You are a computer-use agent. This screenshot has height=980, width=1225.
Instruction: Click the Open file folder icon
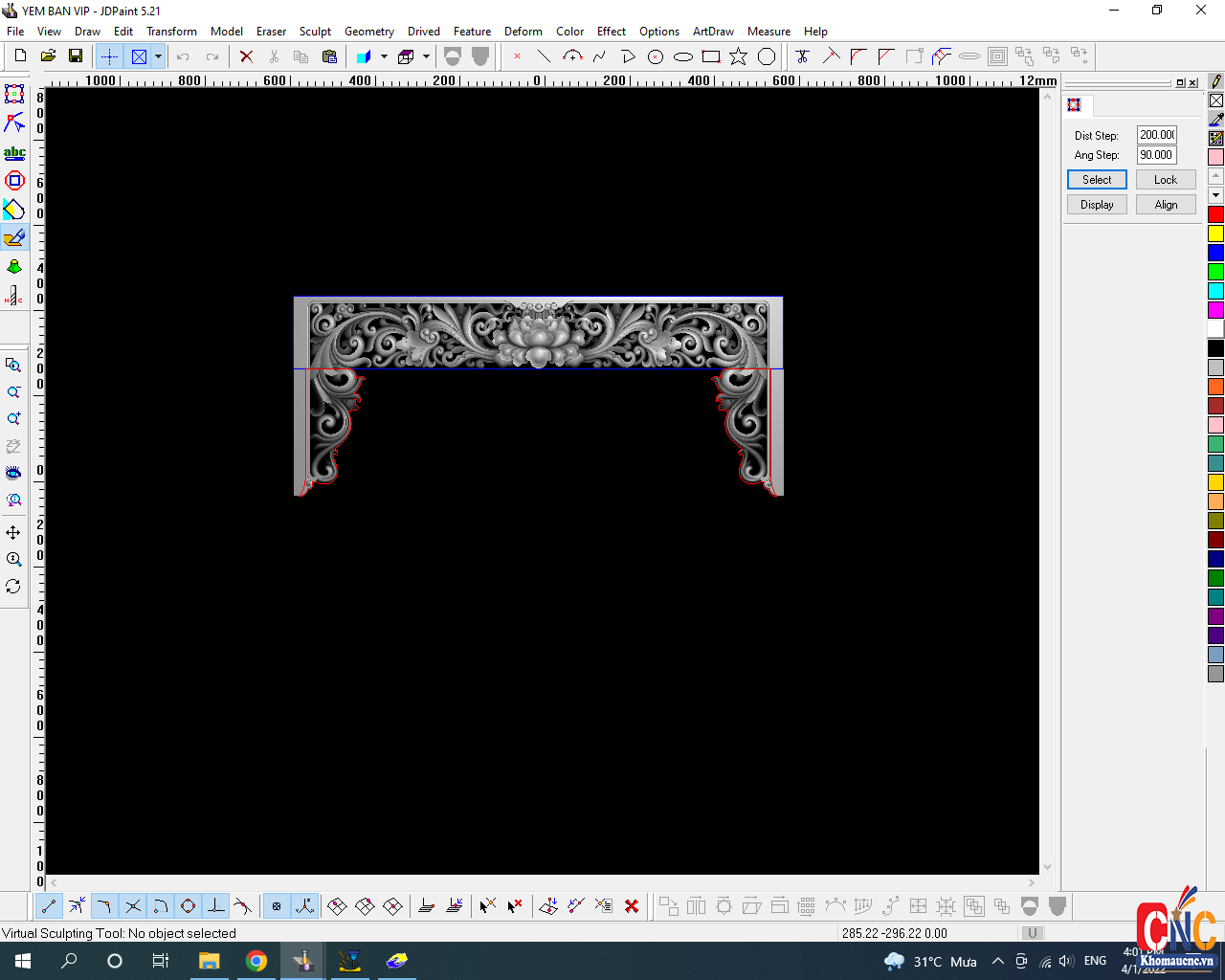(48, 56)
